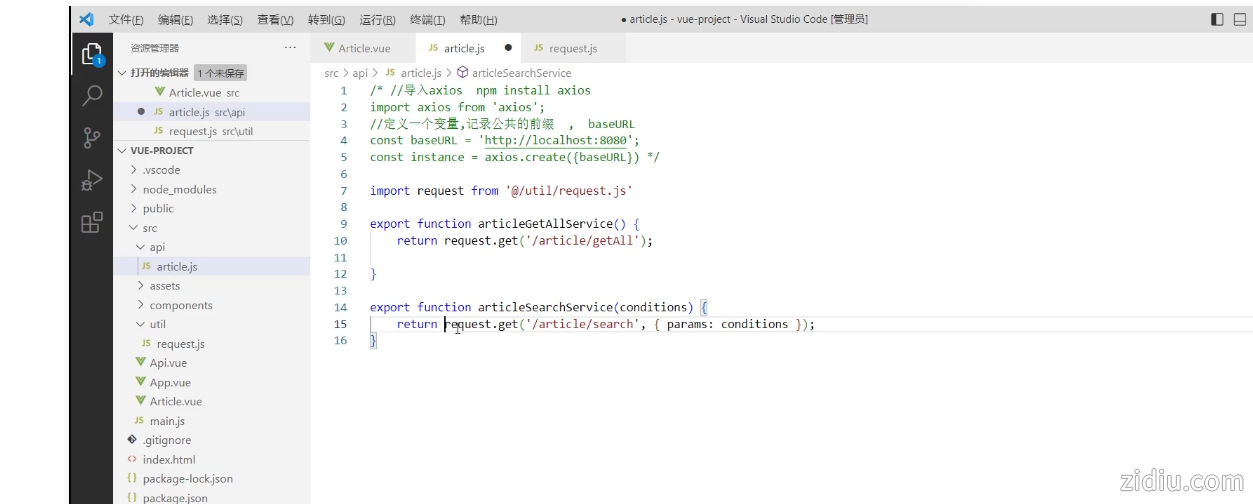1253x504 pixels.
Task: Open the Explorer view in activity bar
Action: tap(91, 55)
